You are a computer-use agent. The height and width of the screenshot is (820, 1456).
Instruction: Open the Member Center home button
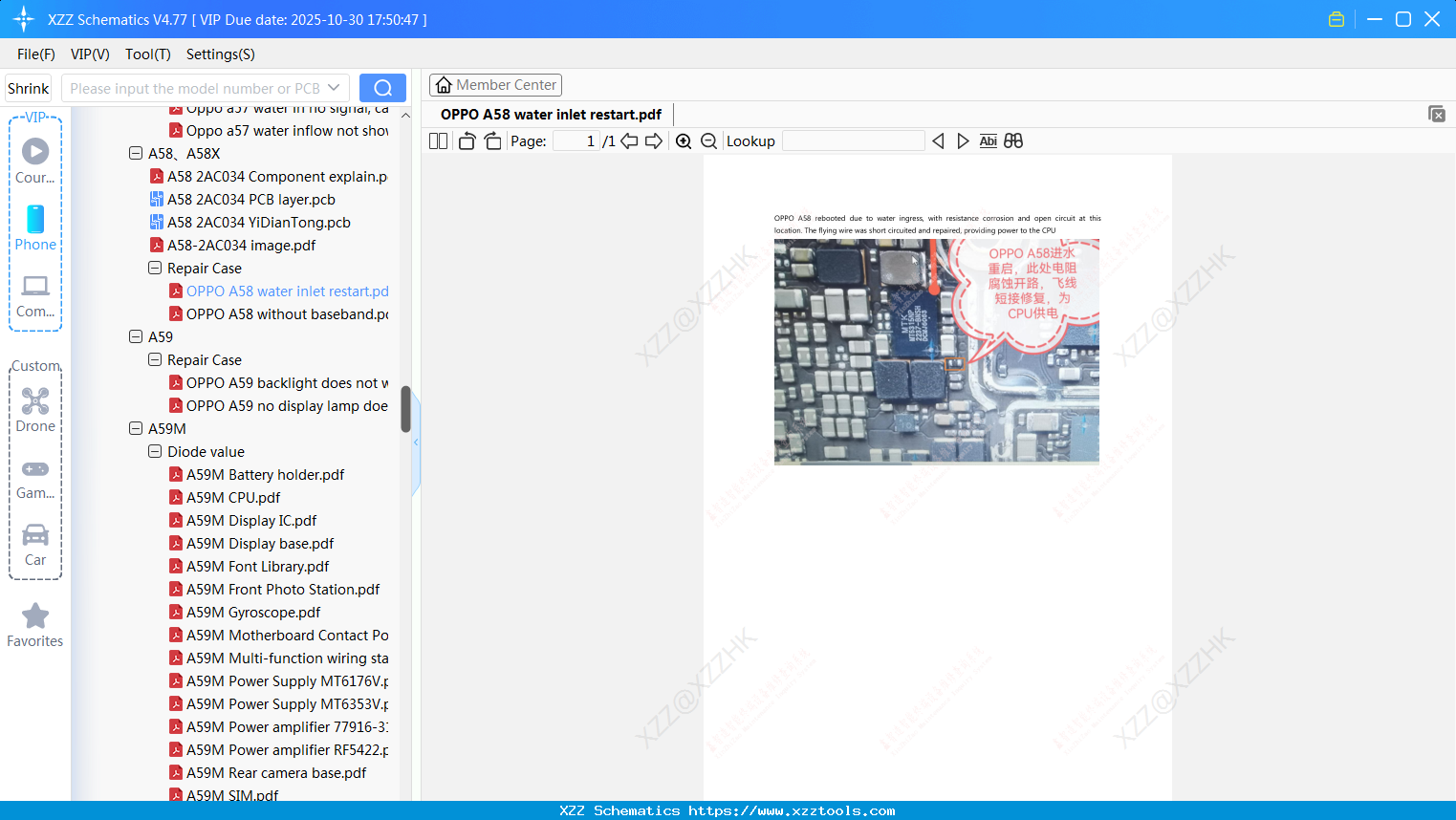point(495,85)
